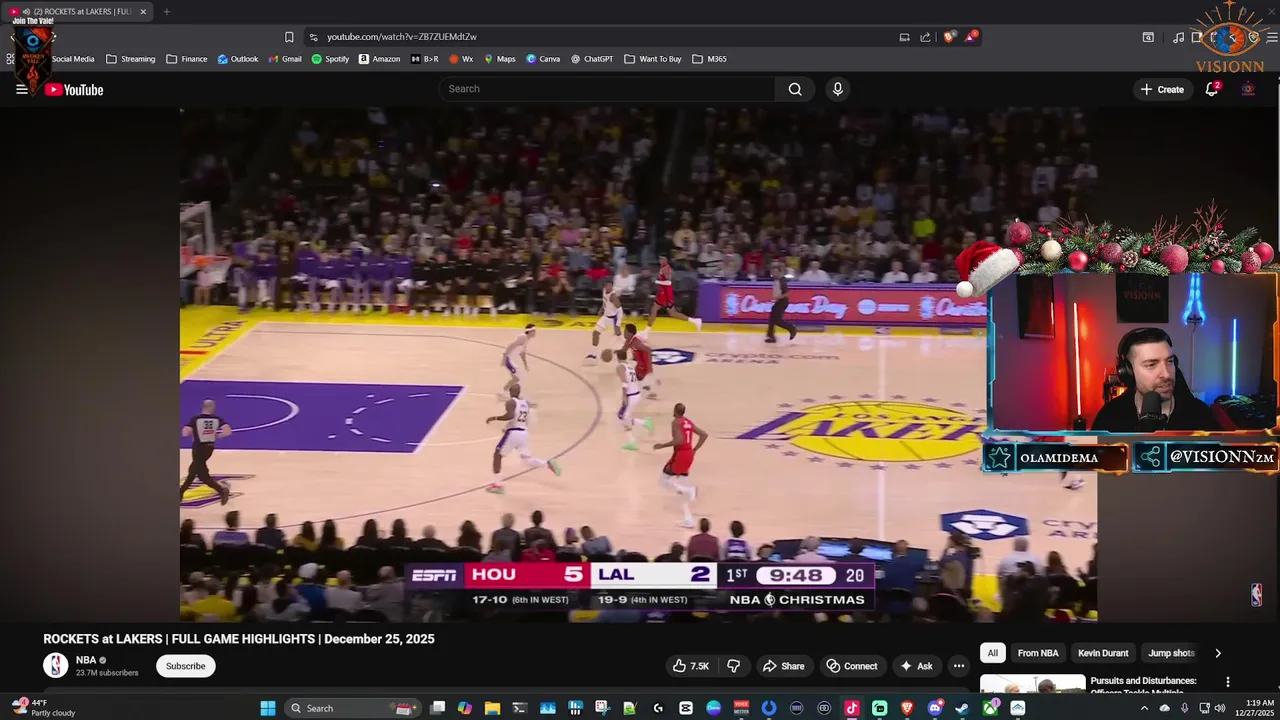The height and width of the screenshot is (720, 1280).
Task: Dislike the video with thumbs-down
Action: (733, 666)
